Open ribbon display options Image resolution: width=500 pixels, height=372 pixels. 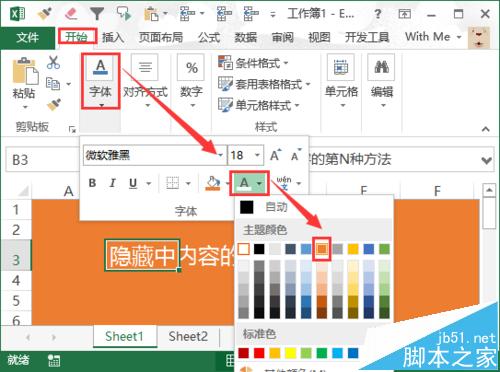404,14
